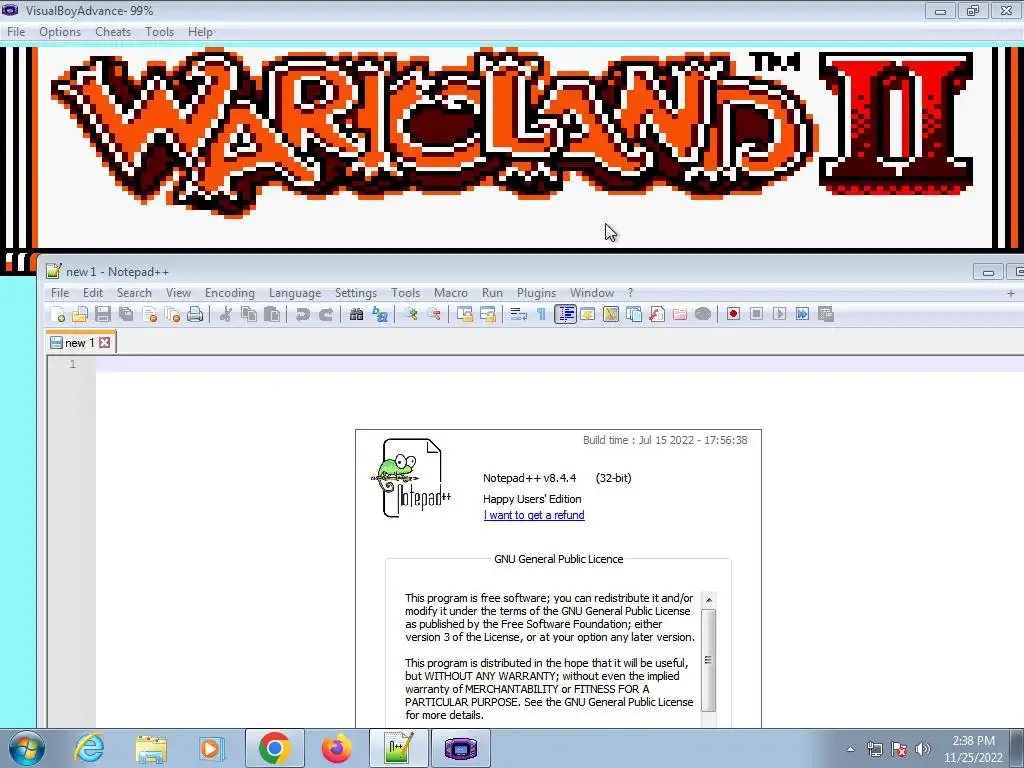Open the Language menu
The height and width of the screenshot is (768, 1024).
(x=295, y=293)
